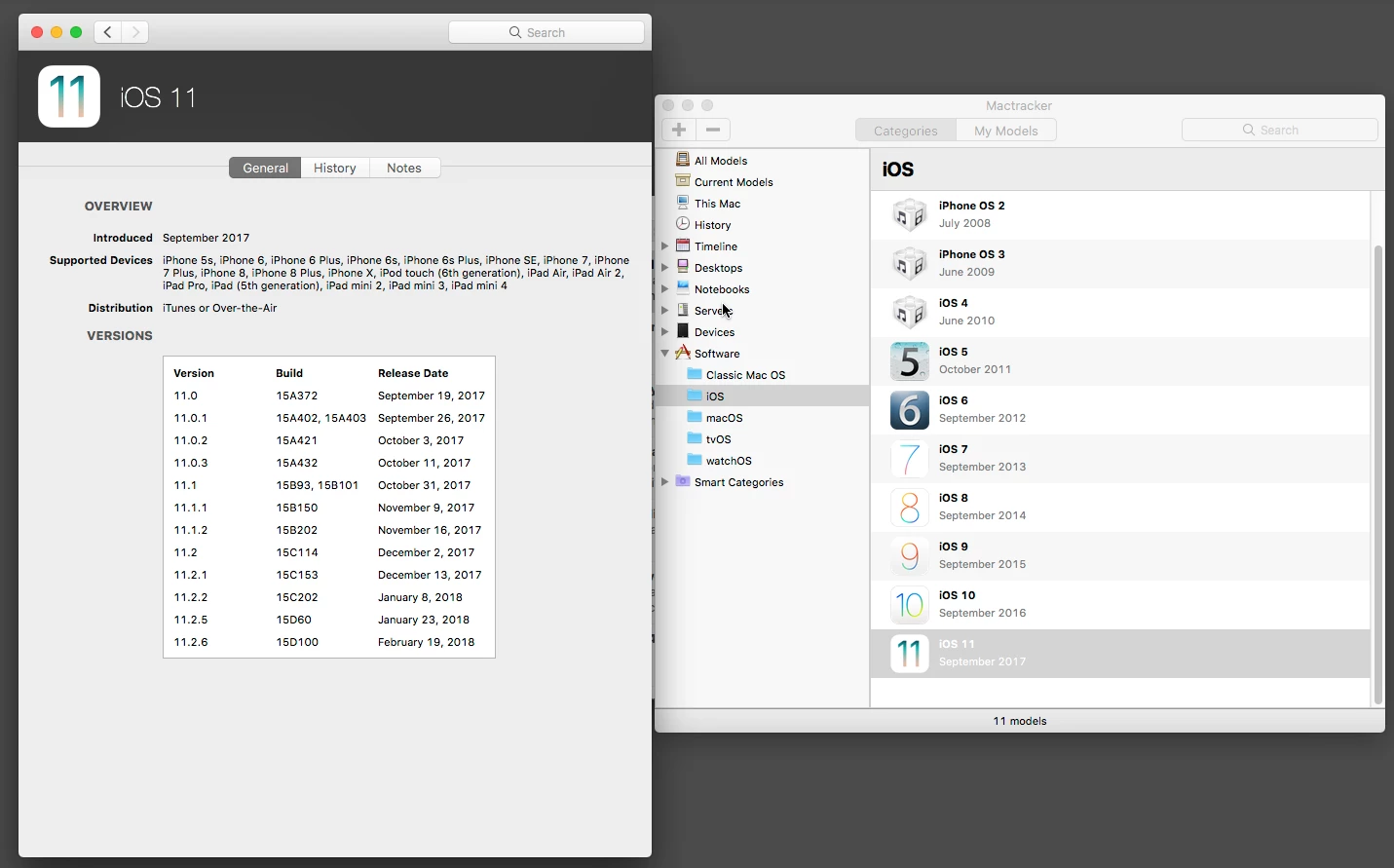Image resolution: width=1394 pixels, height=868 pixels.
Task: Click the Release Date column header
Action: click(x=413, y=373)
